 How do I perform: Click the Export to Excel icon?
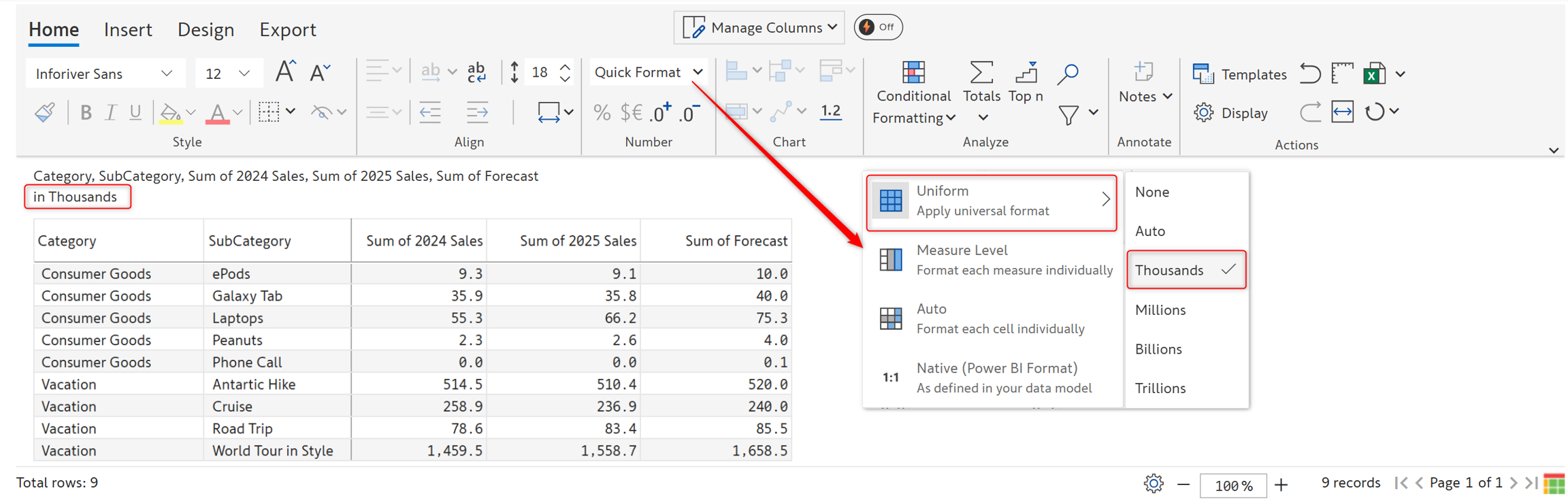1374,73
